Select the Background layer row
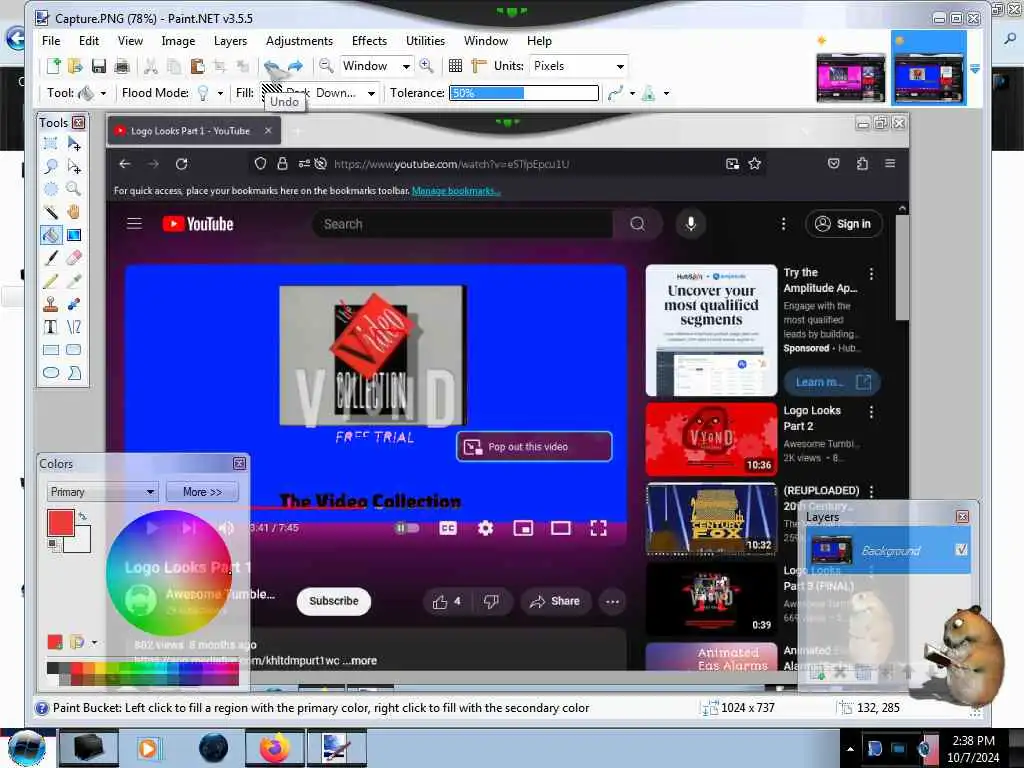 coord(888,550)
